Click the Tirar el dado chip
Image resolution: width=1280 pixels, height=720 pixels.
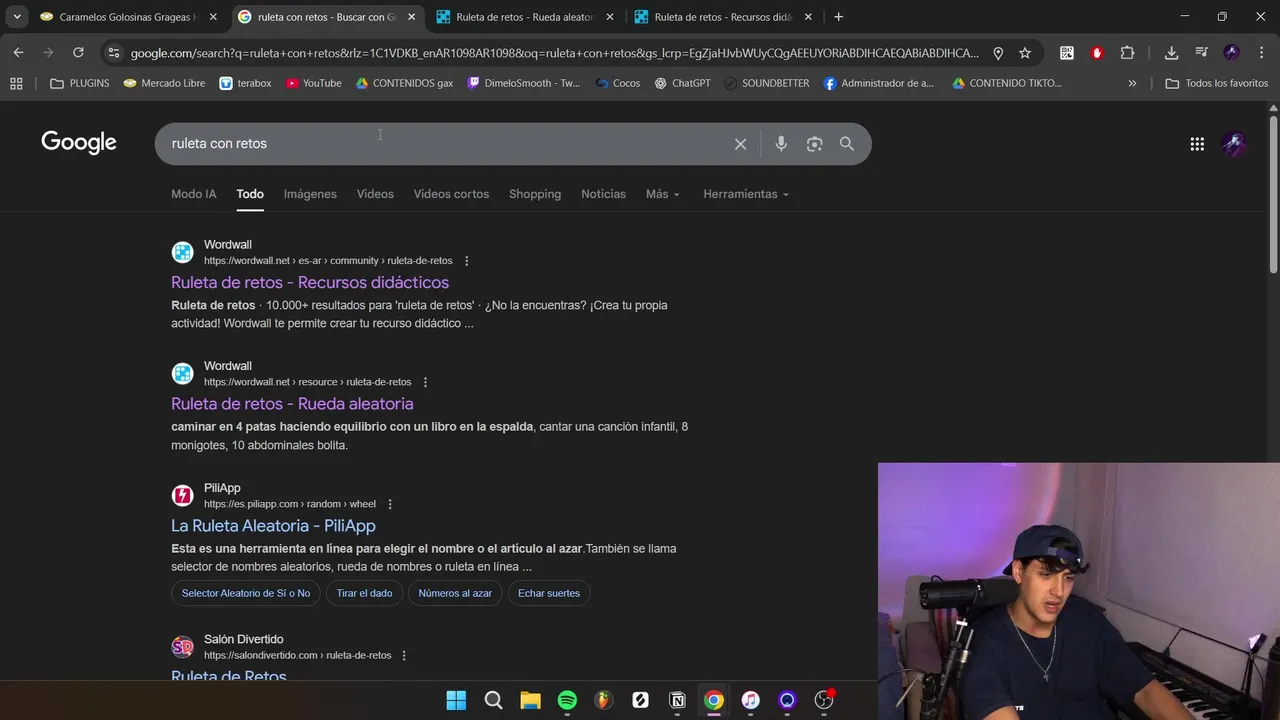coord(364,593)
